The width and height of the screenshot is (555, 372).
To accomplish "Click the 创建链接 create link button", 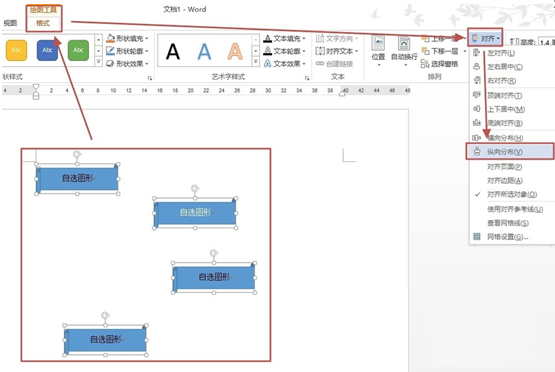I will tap(334, 64).
